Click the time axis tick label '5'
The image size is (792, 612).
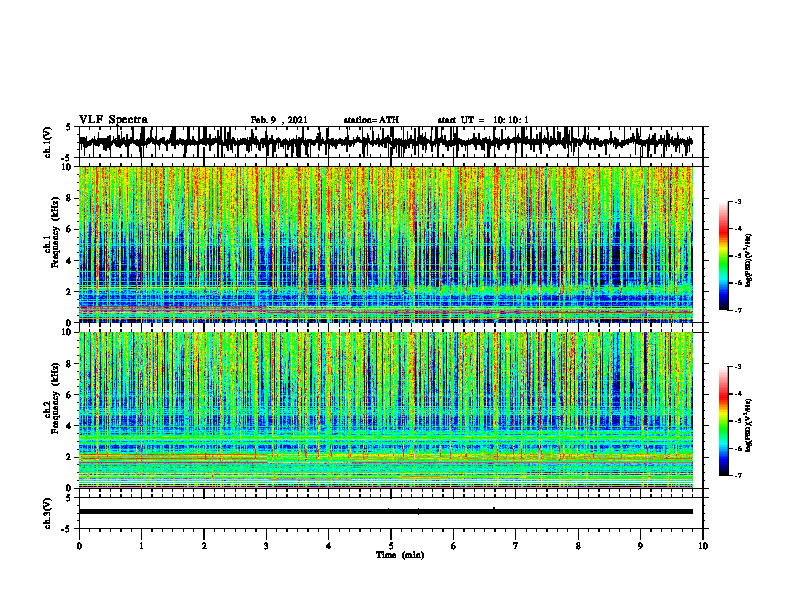pyautogui.click(x=391, y=546)
